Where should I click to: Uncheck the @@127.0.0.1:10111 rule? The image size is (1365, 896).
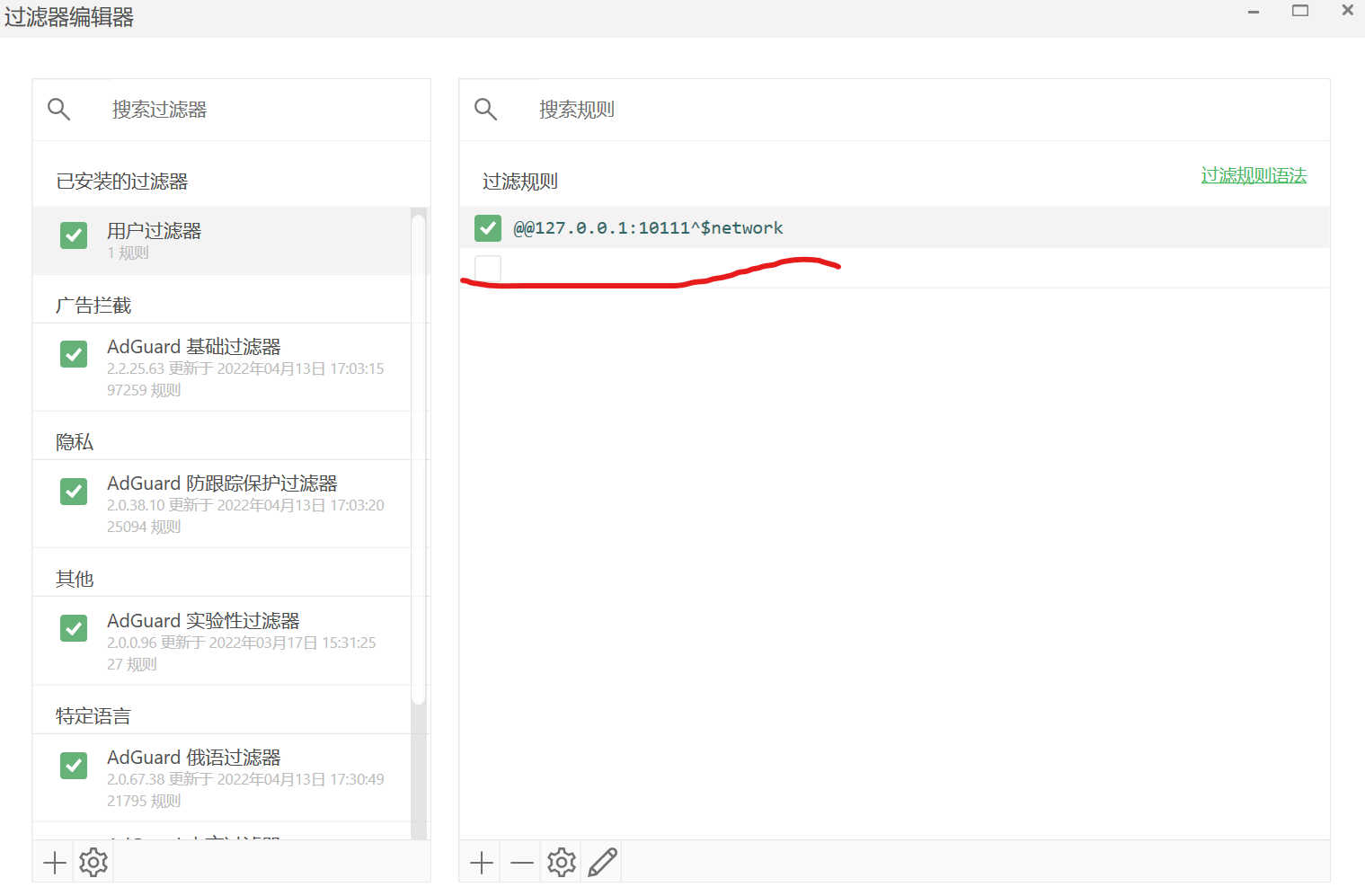(x=487, y=227)
